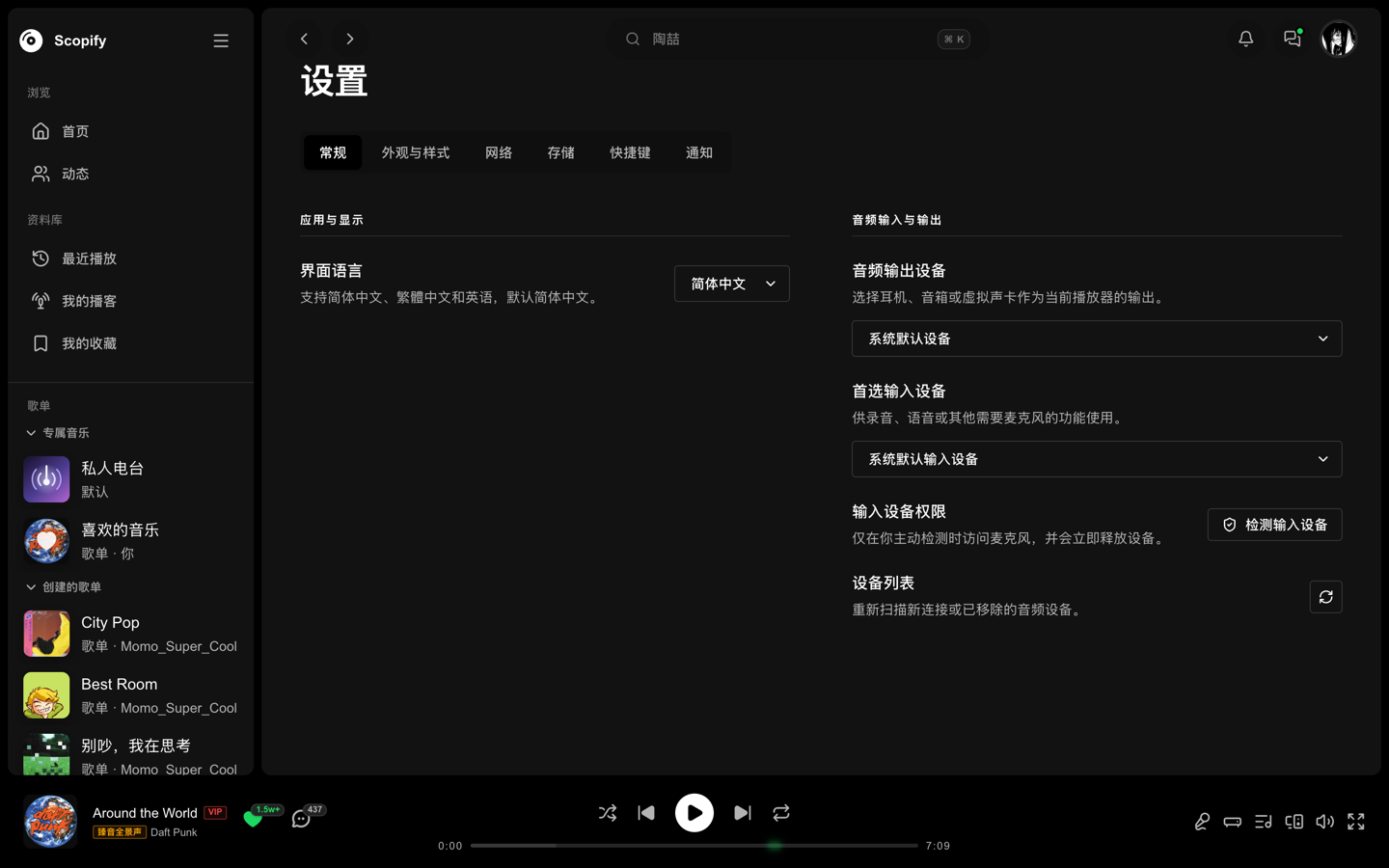Open 动态 feed in sidebar

(x=130, y=174)
